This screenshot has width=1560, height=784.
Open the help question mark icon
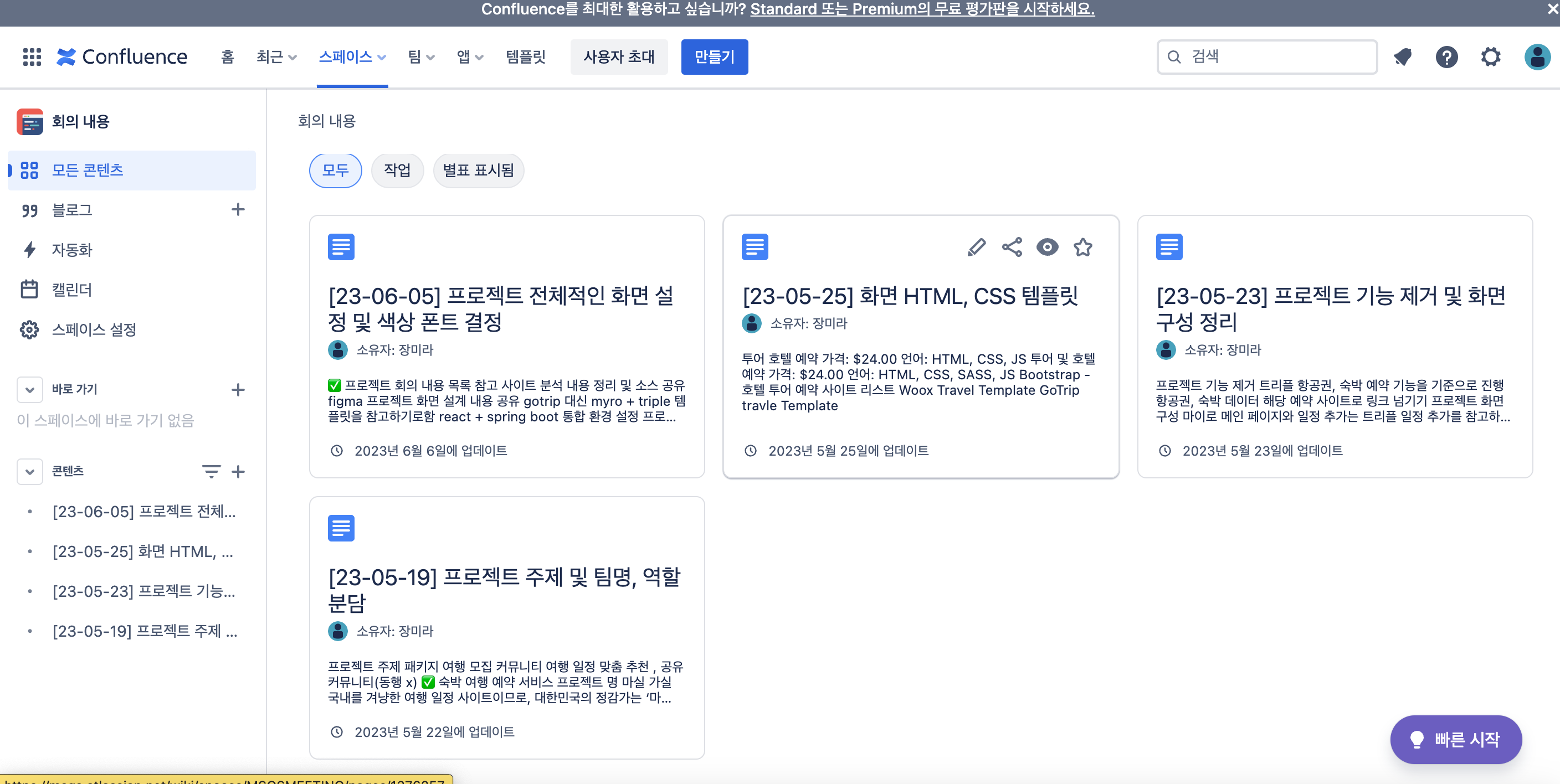click(x=1446, y=57)
